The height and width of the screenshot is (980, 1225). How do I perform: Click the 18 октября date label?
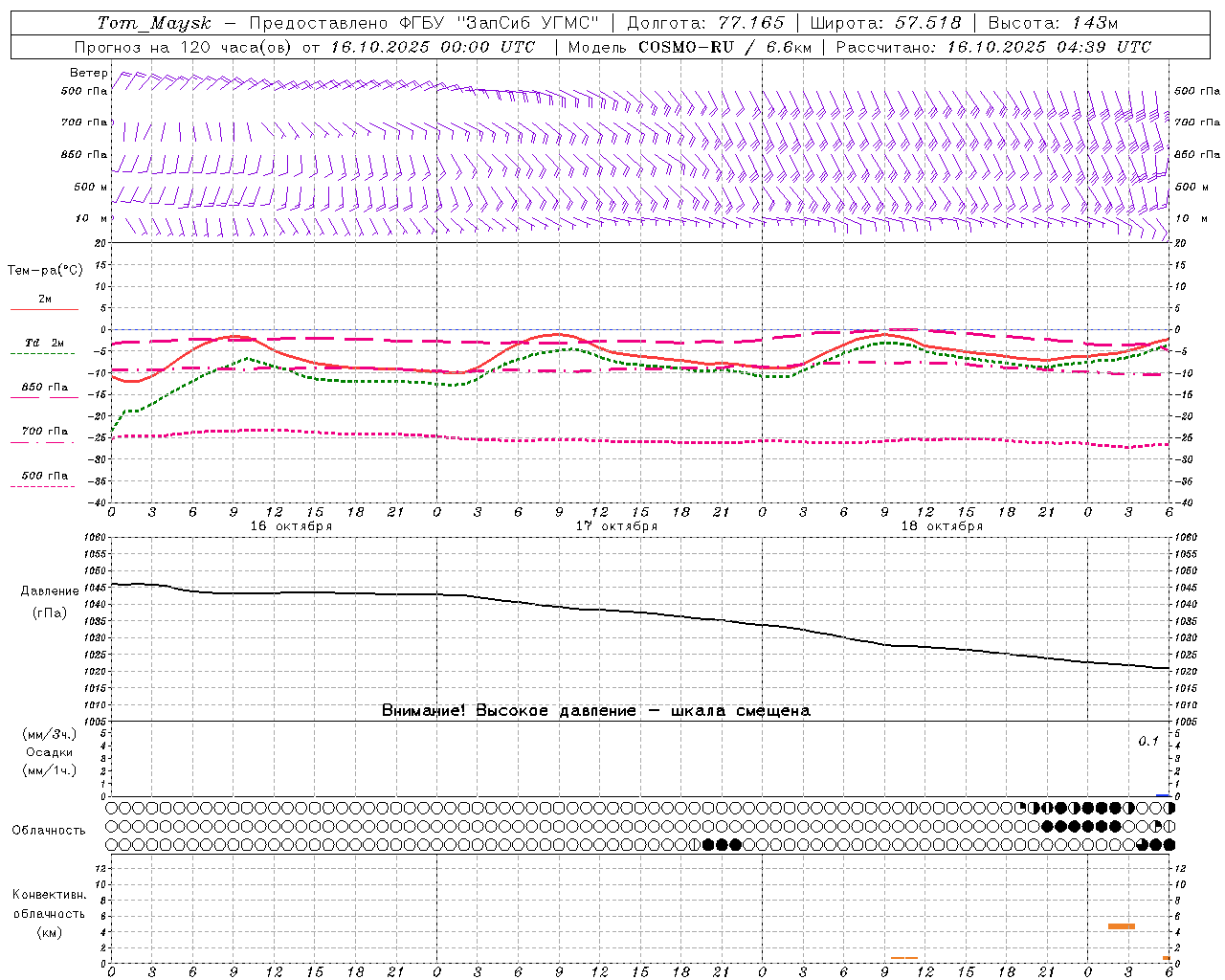[942, 526]
